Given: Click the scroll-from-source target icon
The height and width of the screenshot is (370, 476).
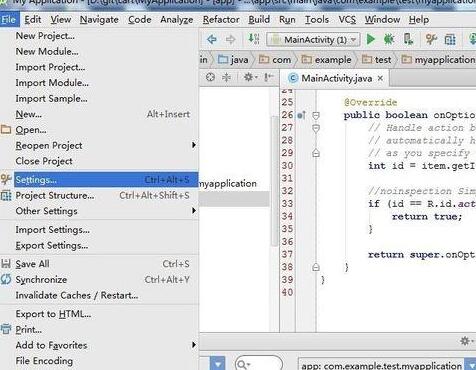Looking at the screenshot, I should (210, 77).
